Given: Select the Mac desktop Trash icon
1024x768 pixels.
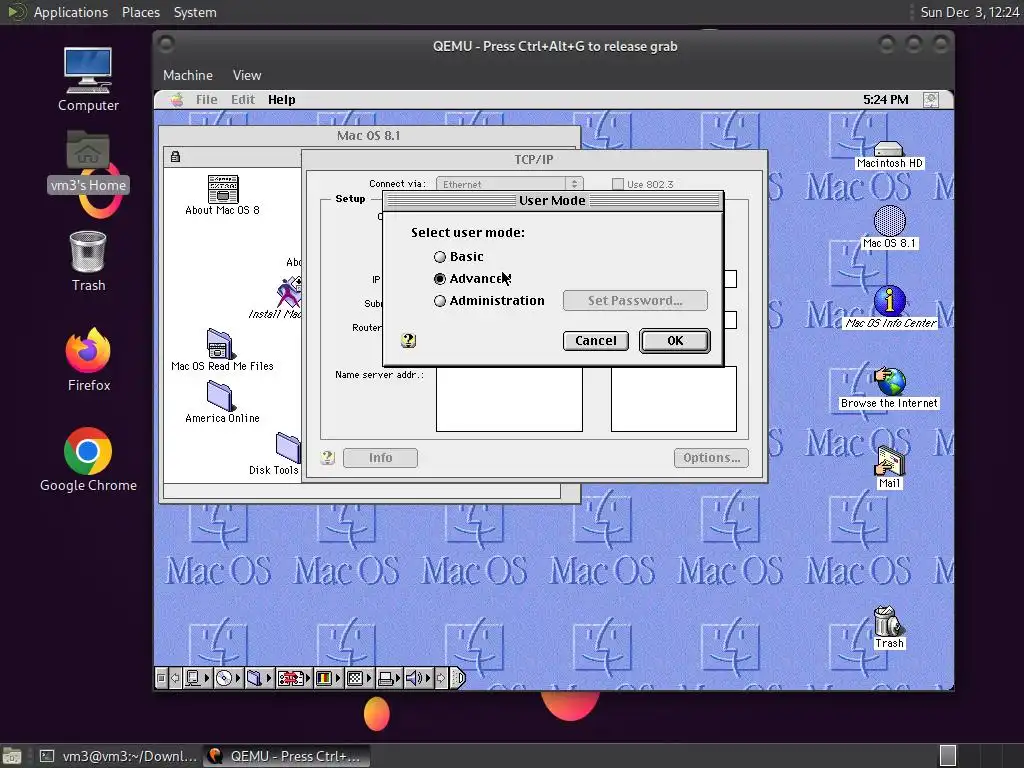Looking at the screenshot, I should click(889, 627).
